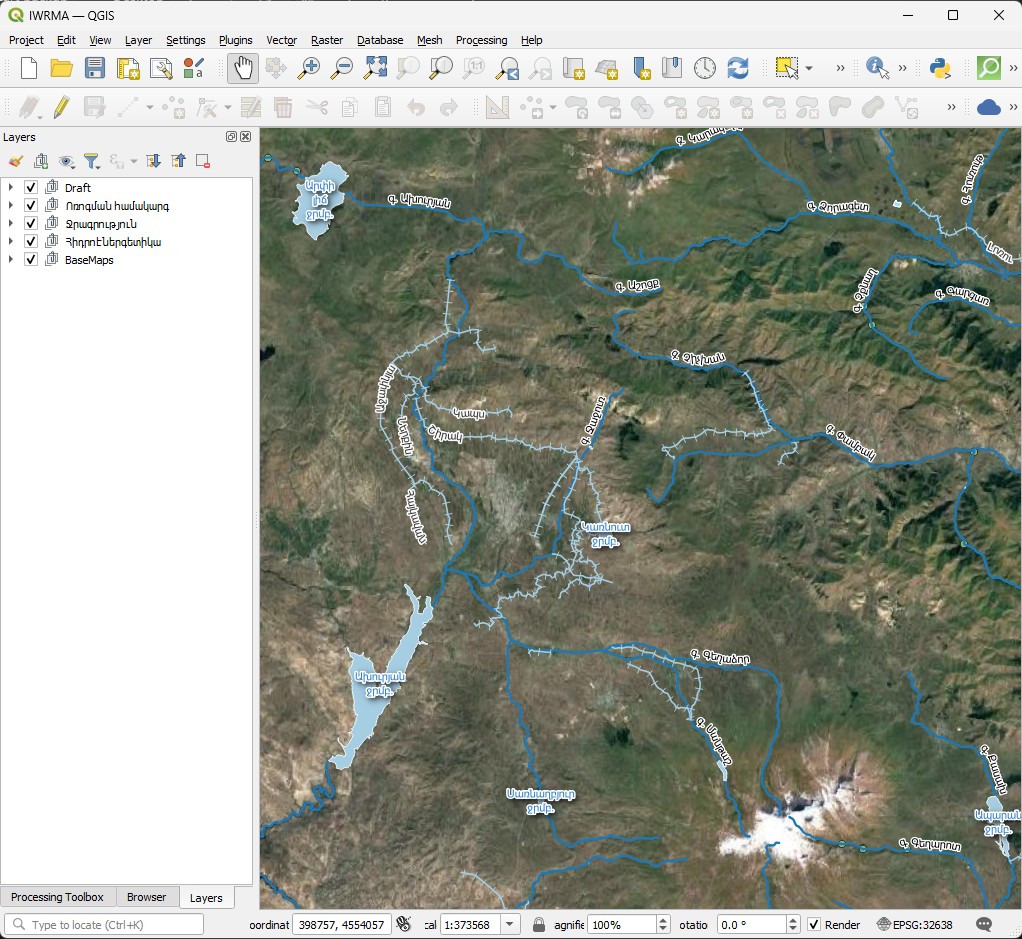Click the Identify Features tool
Viewport: 1022px width, 939px height.
(x=877, y=68)
